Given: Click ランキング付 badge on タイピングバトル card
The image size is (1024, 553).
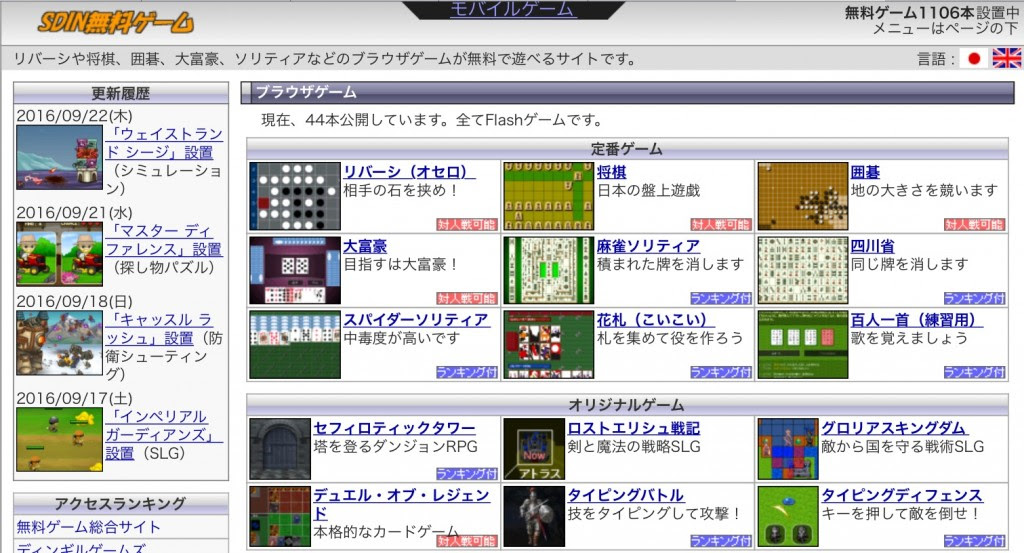Looking at the screenshot, I should (720, 541).
